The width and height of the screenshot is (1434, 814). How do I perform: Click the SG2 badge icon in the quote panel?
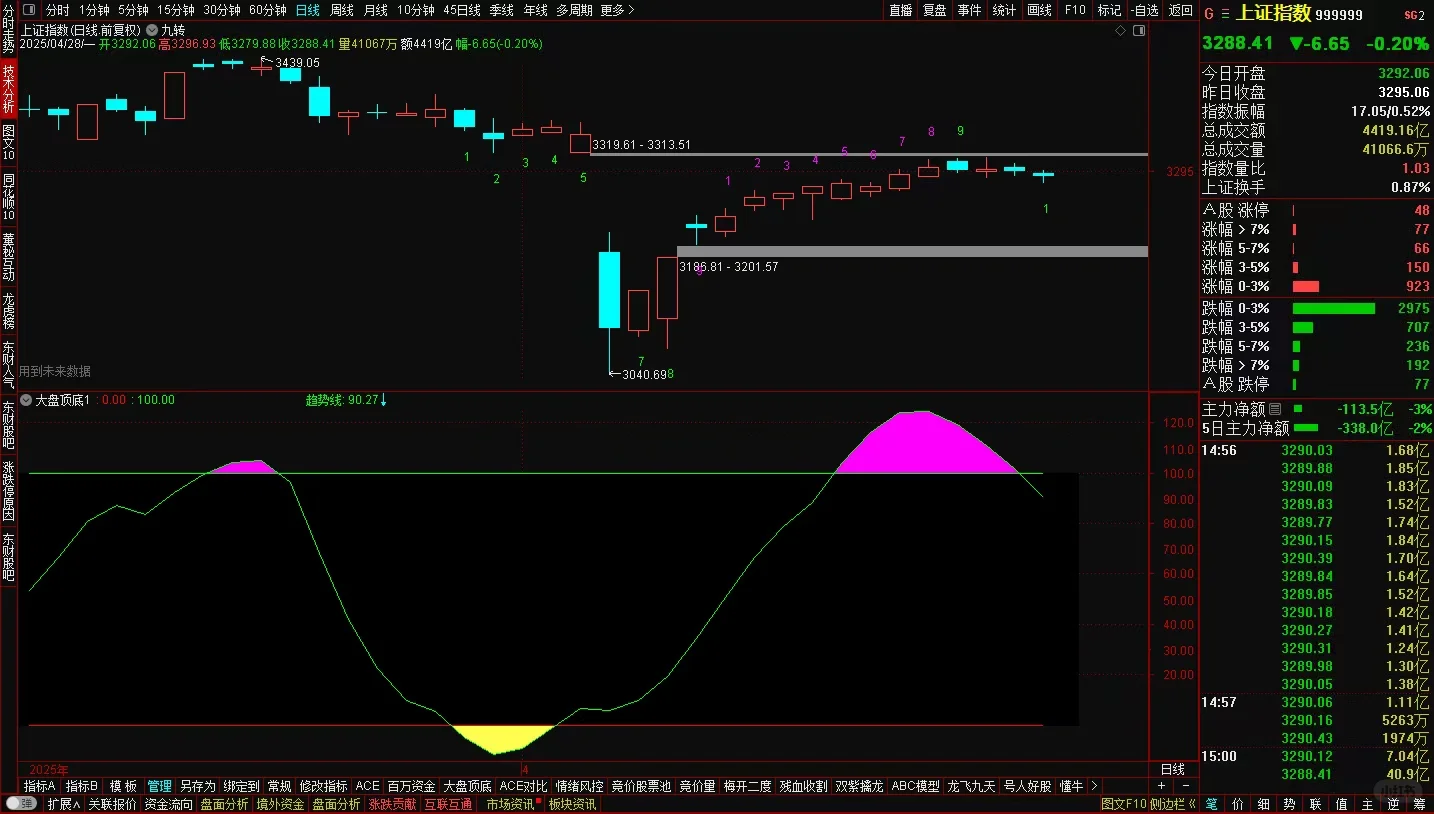[x=1414, y=14]
